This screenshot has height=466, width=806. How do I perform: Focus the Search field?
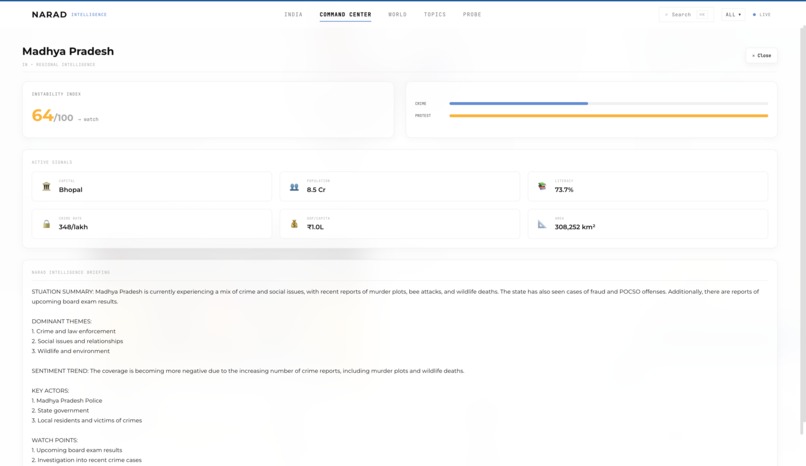click(x=686, y=14)
